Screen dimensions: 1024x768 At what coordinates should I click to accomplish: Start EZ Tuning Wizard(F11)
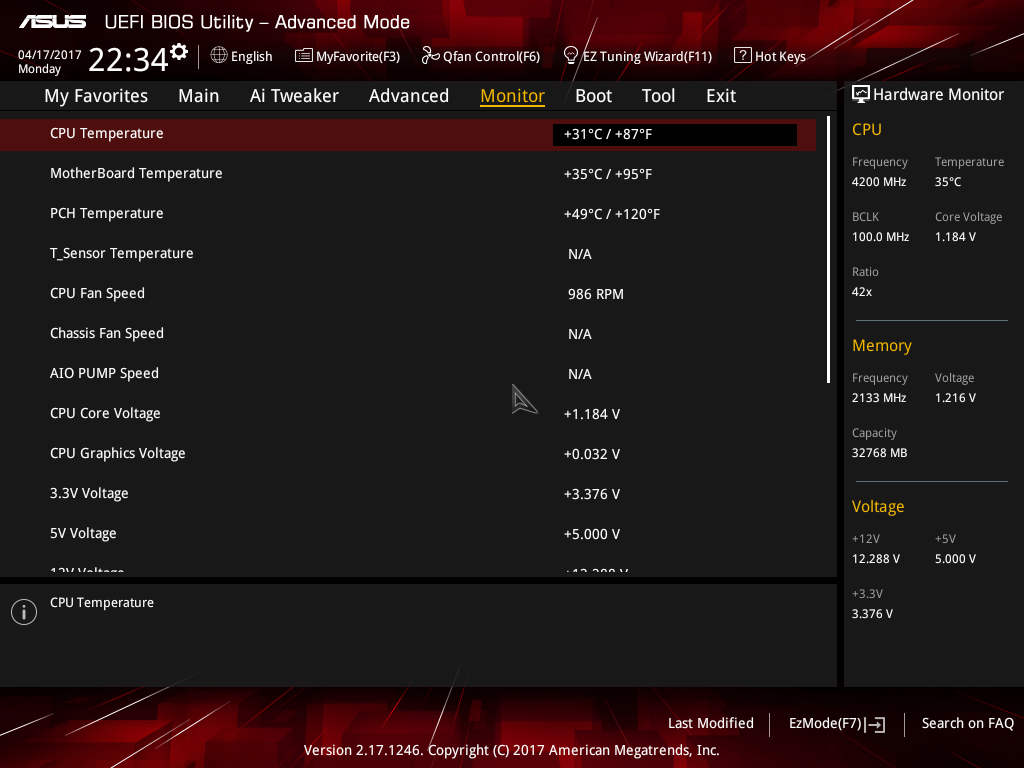(647, 56)
